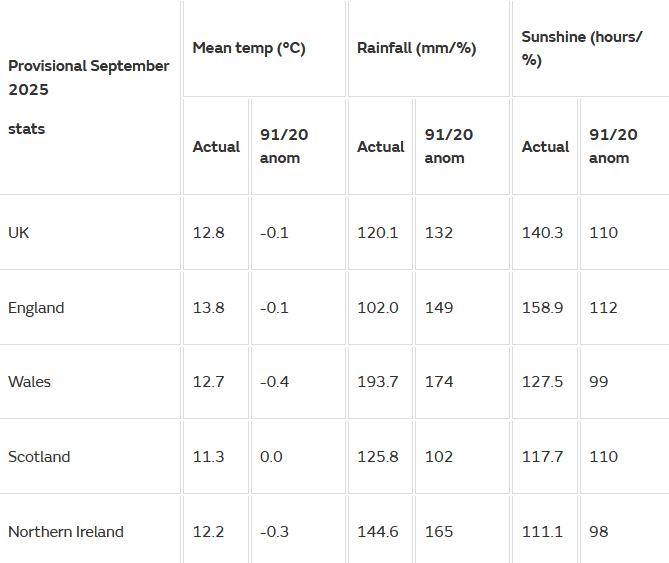Viewport: 669px width, 563px height.
Task: Select the "Actual" subheader under Rainfall
Action: (x=381, y=147)
